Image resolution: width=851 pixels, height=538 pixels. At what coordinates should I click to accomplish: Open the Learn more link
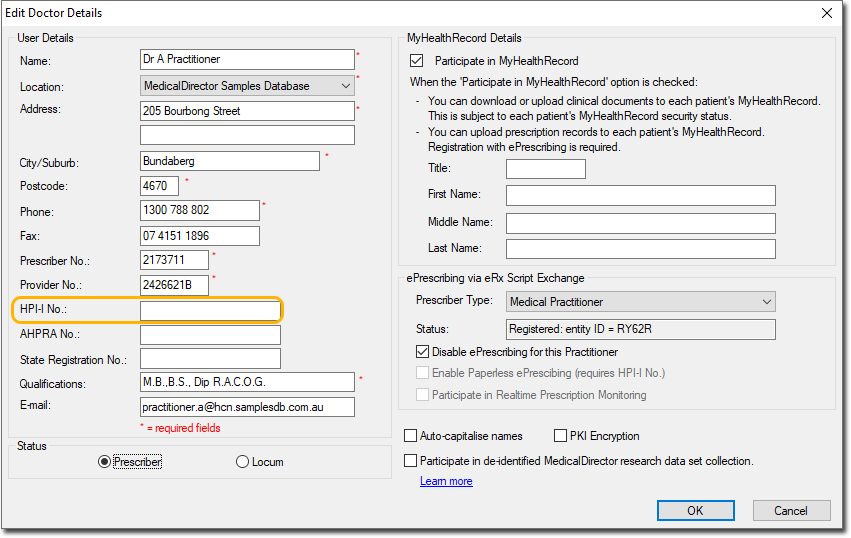446,481
